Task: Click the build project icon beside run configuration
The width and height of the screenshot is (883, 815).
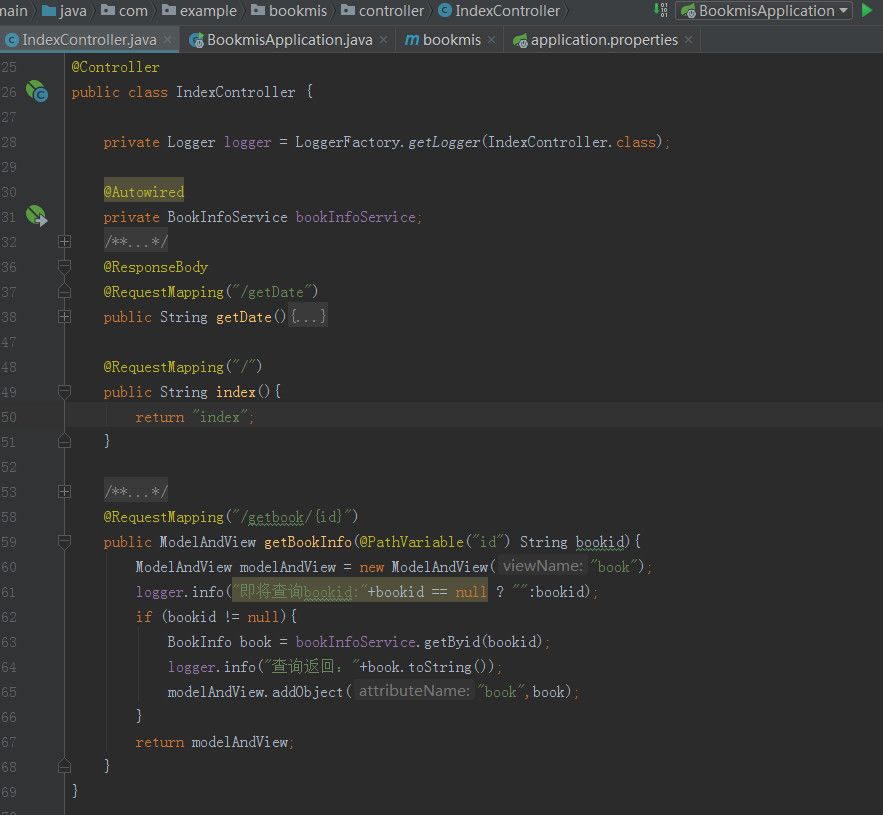Action: click(661, 10)
